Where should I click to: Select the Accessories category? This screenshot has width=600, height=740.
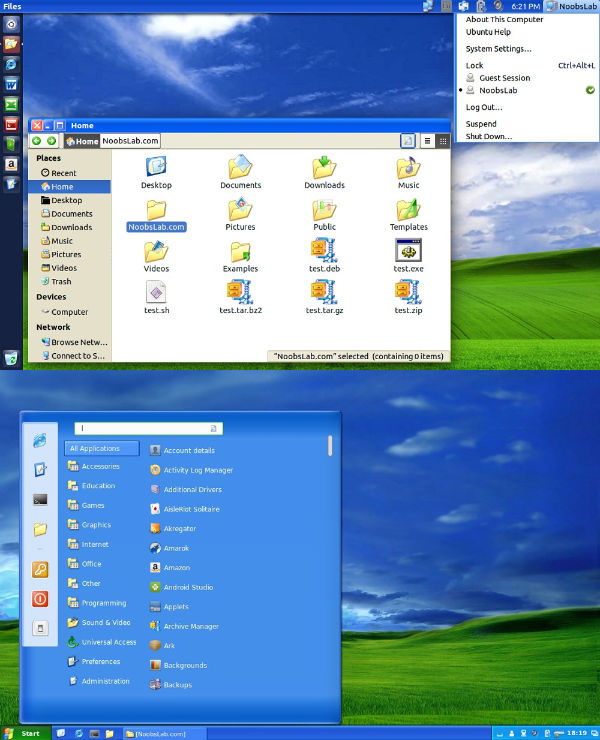(x=93, y=466)
